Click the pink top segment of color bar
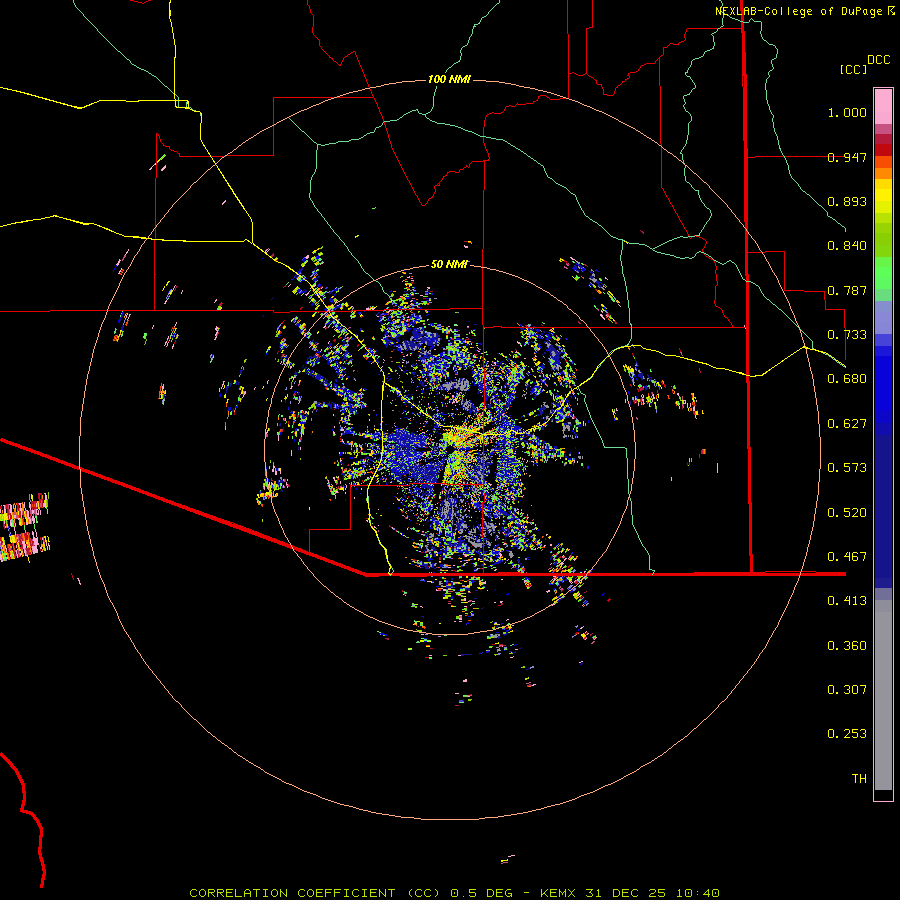This screenshot has width=900, height=900. point(883,106)
